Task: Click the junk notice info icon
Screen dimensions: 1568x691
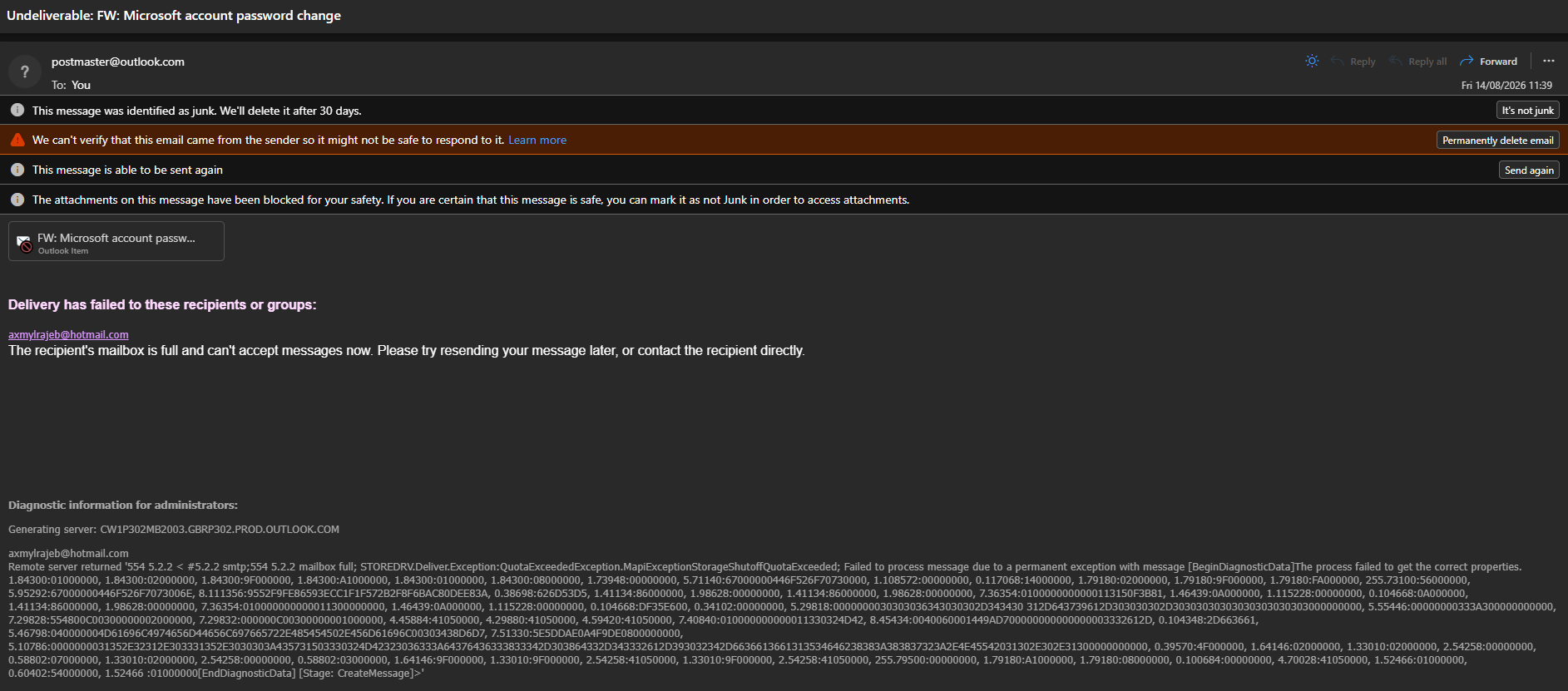Action: pos(17,110)
